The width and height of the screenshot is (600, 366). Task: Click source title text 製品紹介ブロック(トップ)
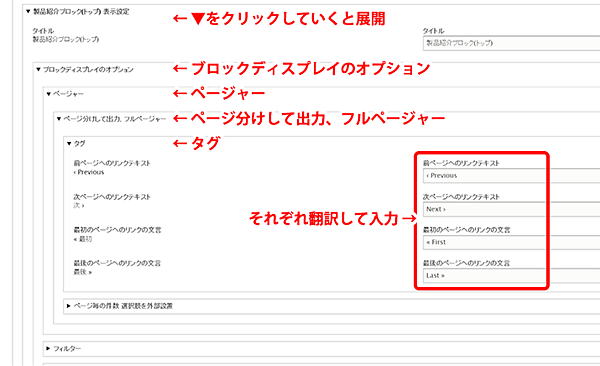point(65,39)
